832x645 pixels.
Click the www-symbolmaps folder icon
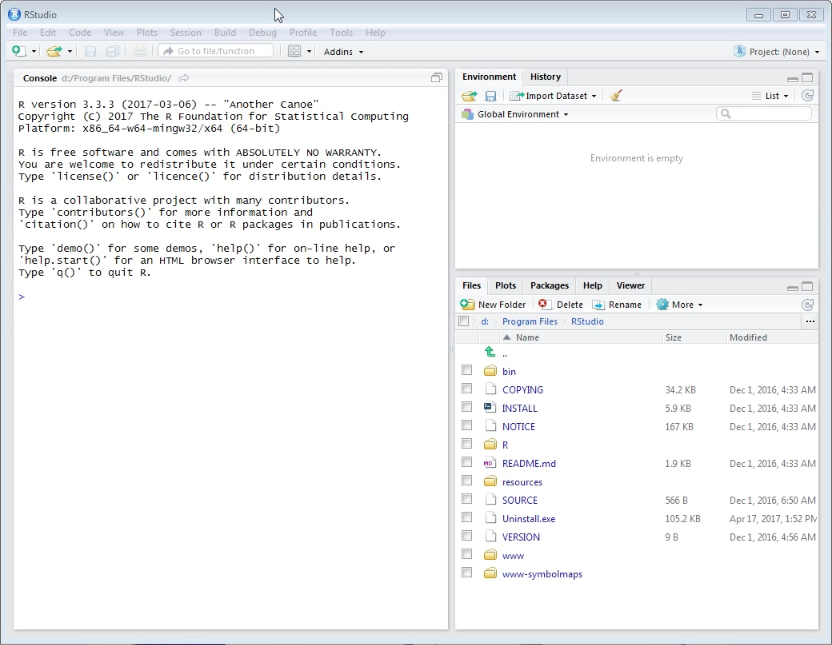[x=490, y=573]
